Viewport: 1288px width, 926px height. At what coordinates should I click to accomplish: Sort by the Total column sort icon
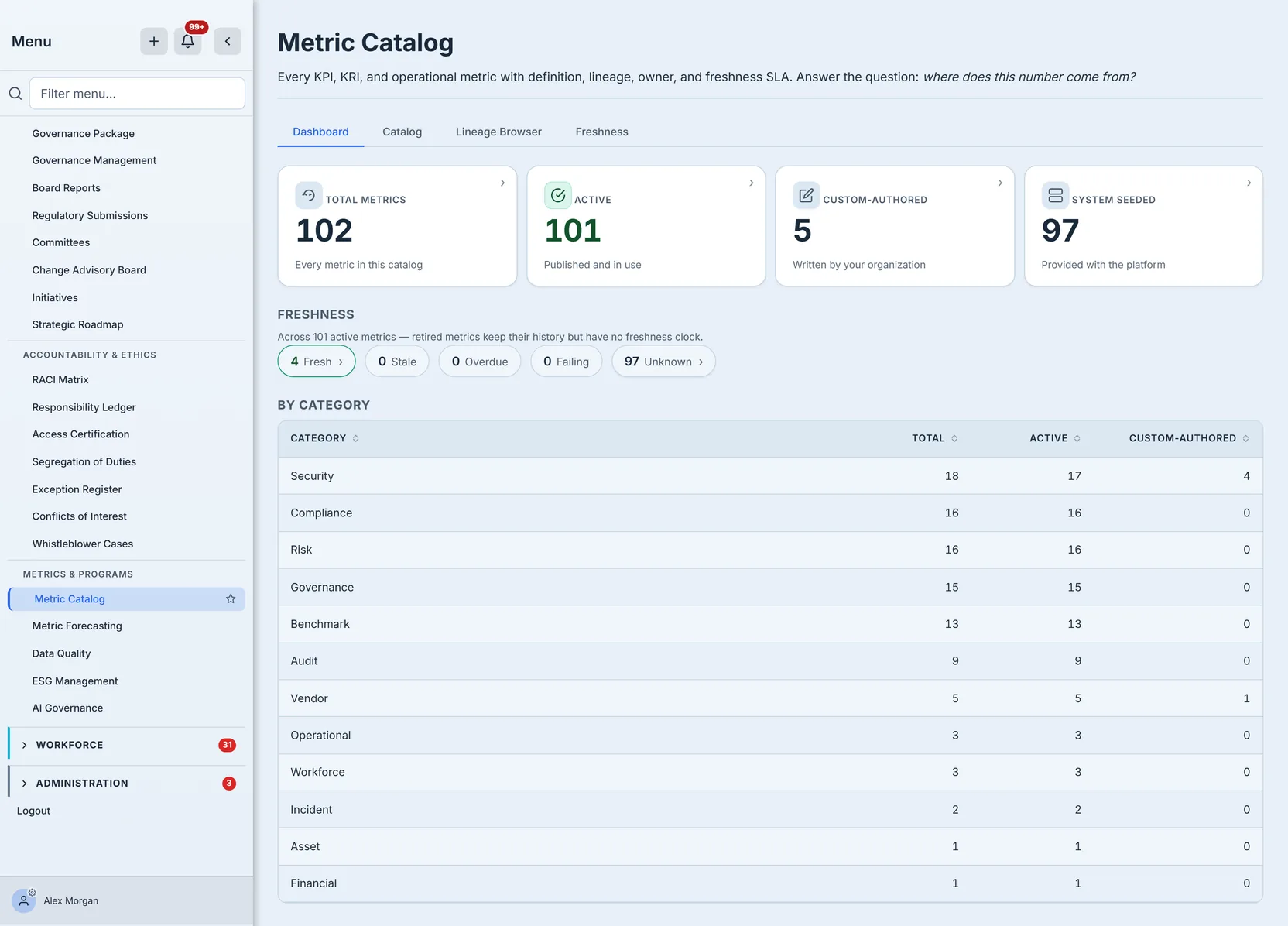coord(954,438)
